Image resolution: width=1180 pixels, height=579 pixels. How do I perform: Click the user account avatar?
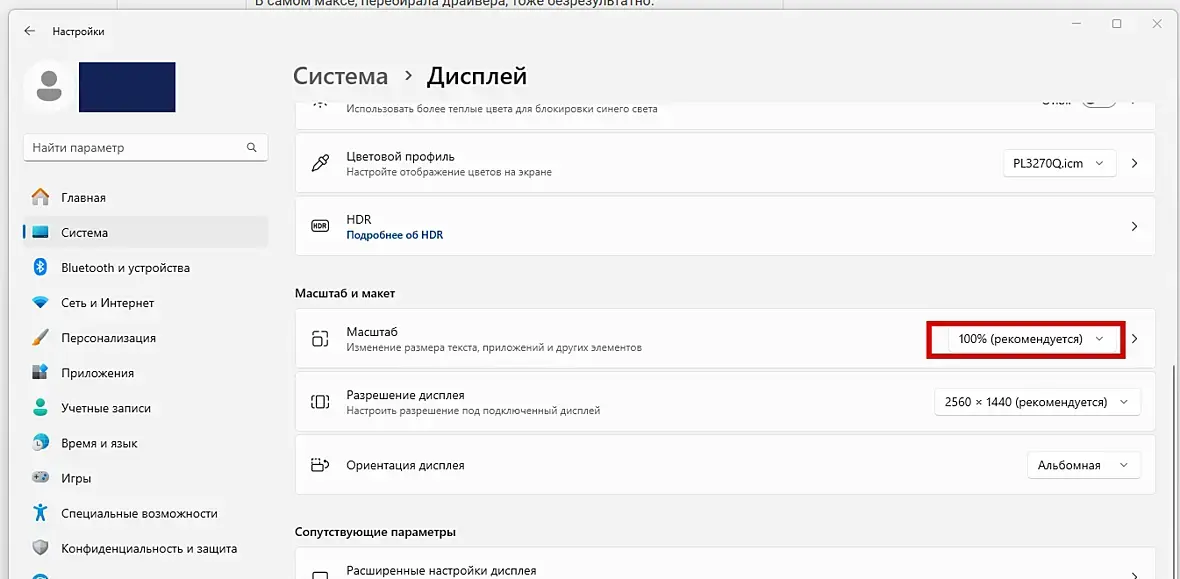coord(47,87)
